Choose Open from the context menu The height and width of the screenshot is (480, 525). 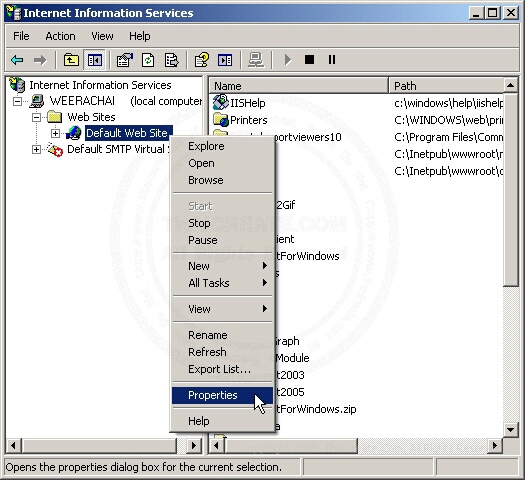click(x=223, y=163)
